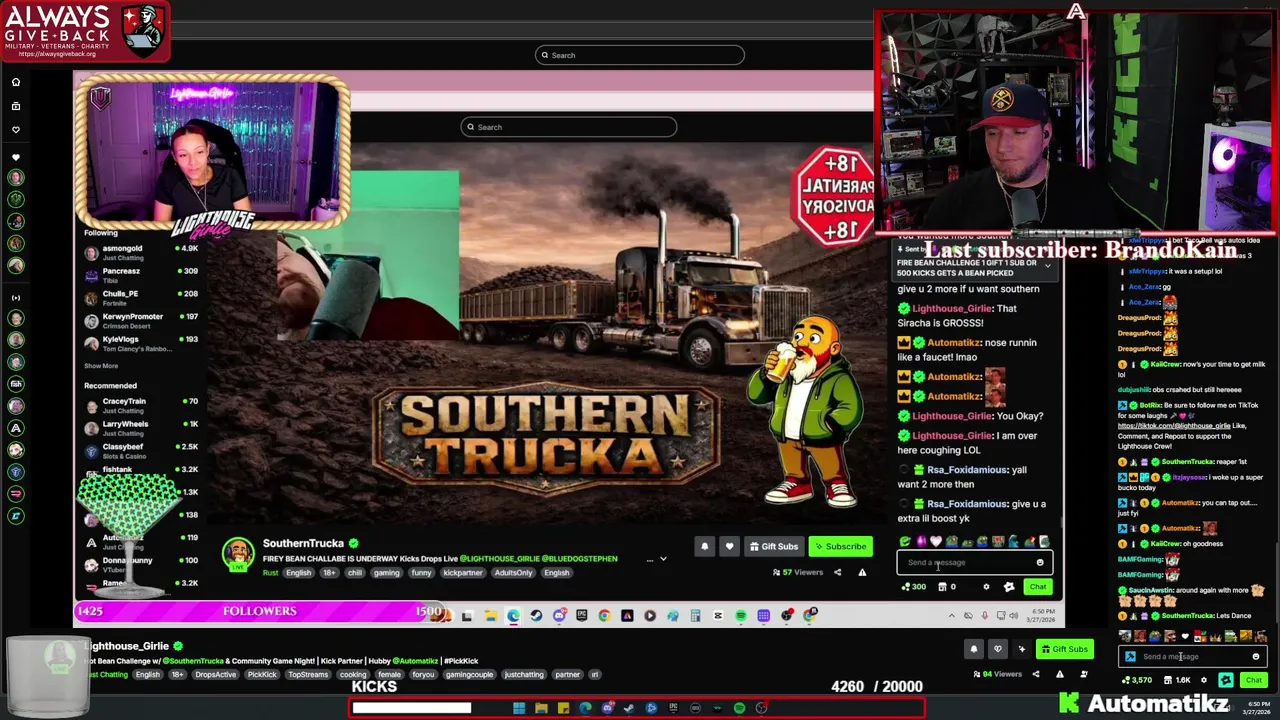Subscribe to SouthernTrucka
This screenshot has width=1280, height=720.
coord(840,546)
